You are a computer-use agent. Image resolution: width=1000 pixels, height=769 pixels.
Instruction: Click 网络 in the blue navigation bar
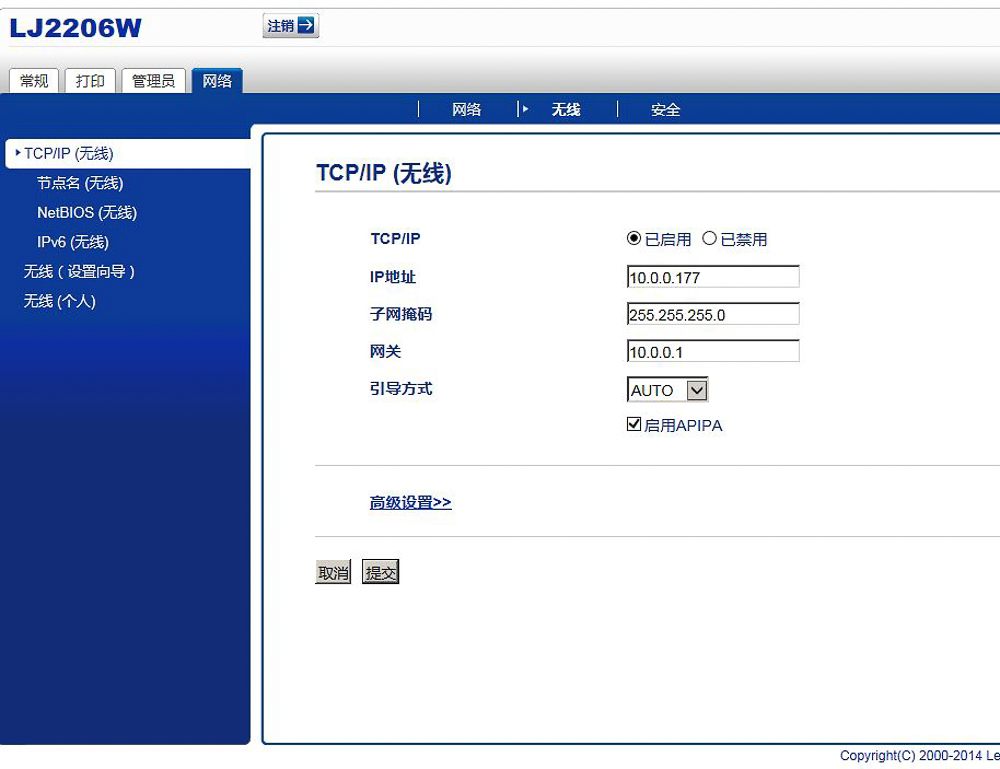point(466,109)
